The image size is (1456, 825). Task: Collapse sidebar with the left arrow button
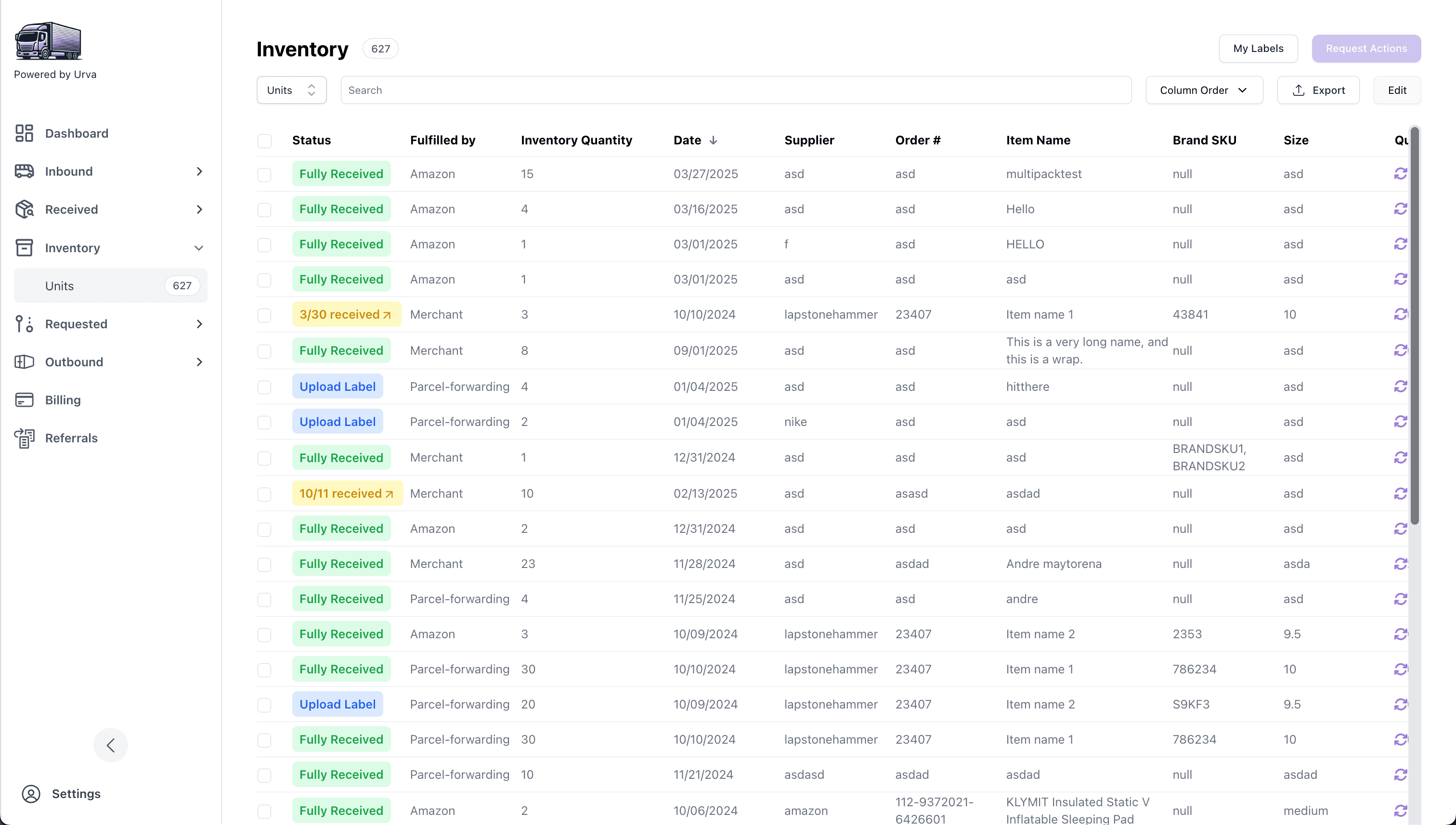(111, 745)
